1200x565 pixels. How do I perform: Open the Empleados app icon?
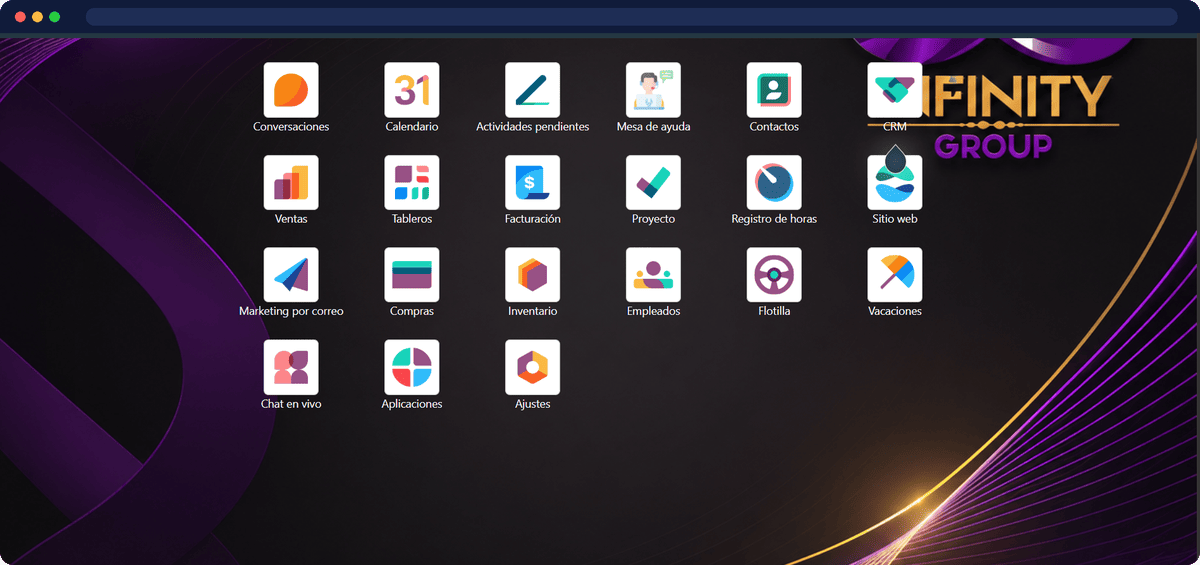pos(653,275)
